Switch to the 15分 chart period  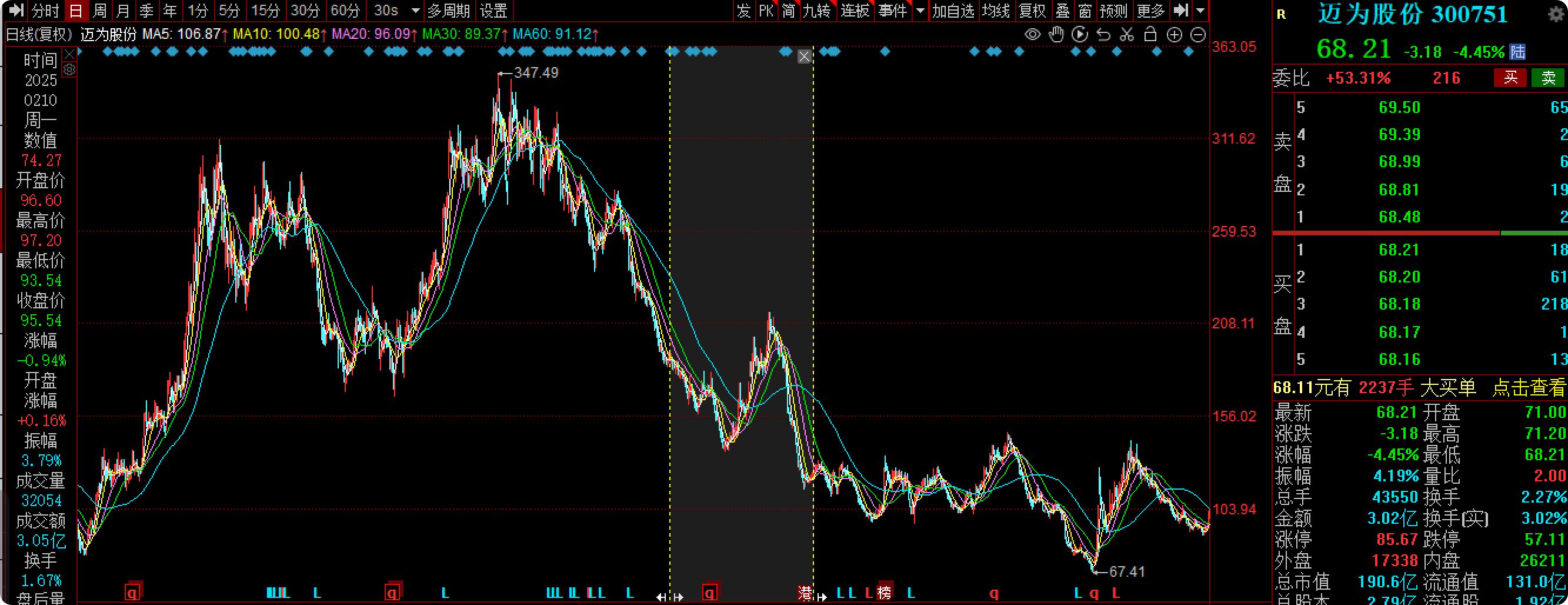(266, 11)
